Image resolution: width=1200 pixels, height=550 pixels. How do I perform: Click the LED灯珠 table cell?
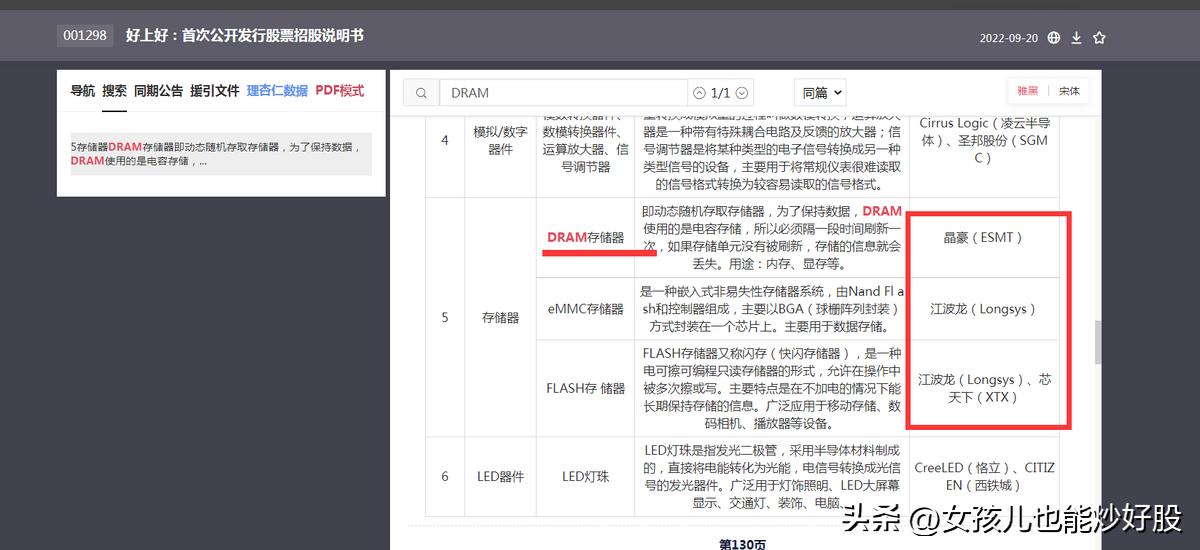click(x=585, y=476)
